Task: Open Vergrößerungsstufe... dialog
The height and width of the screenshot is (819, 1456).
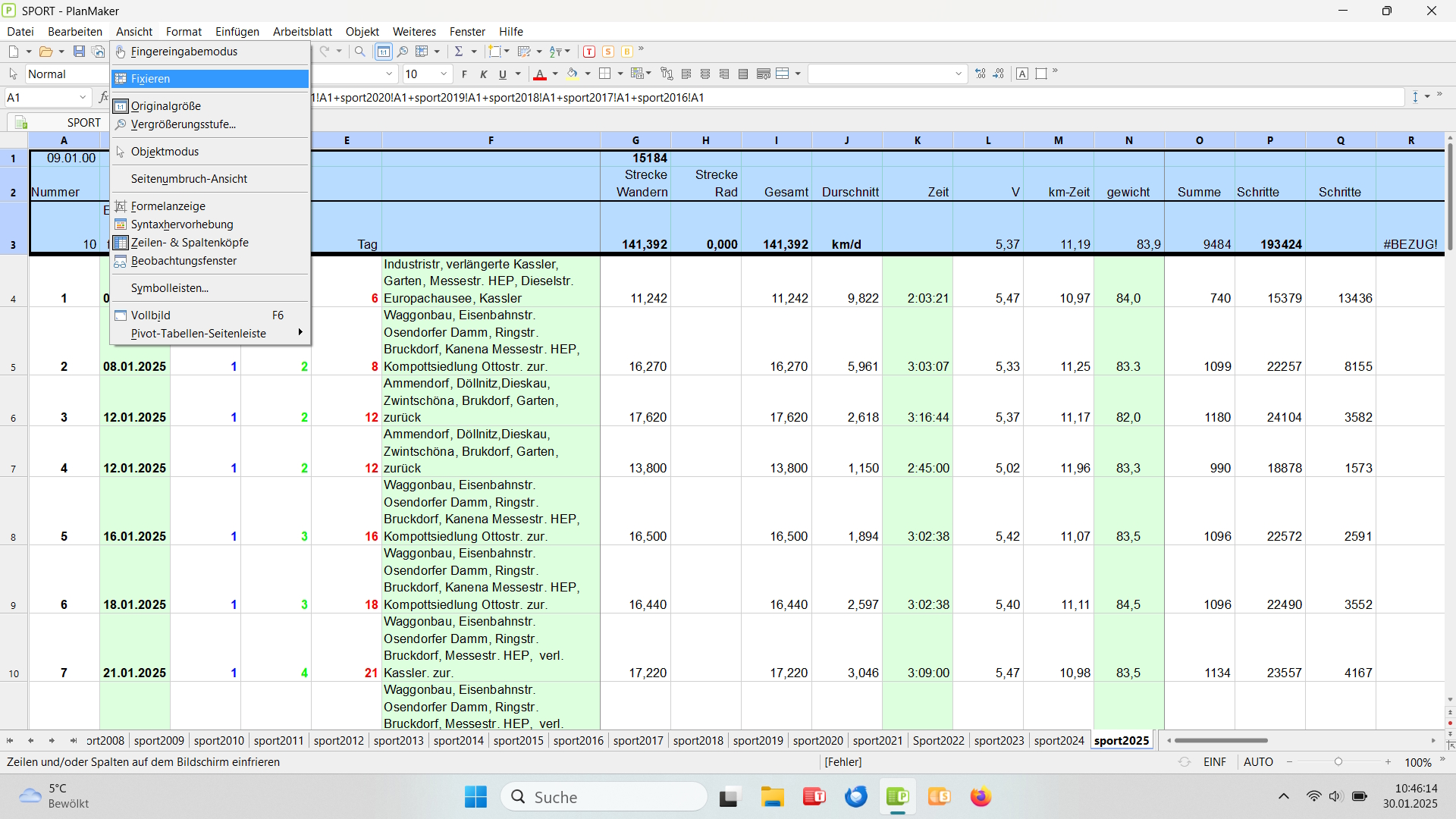Action: [210, 124]
